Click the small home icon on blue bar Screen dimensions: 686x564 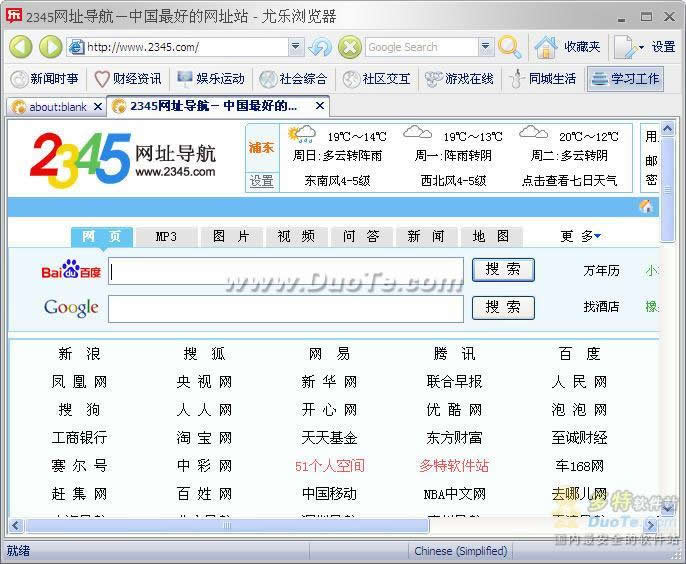[646, 207]
